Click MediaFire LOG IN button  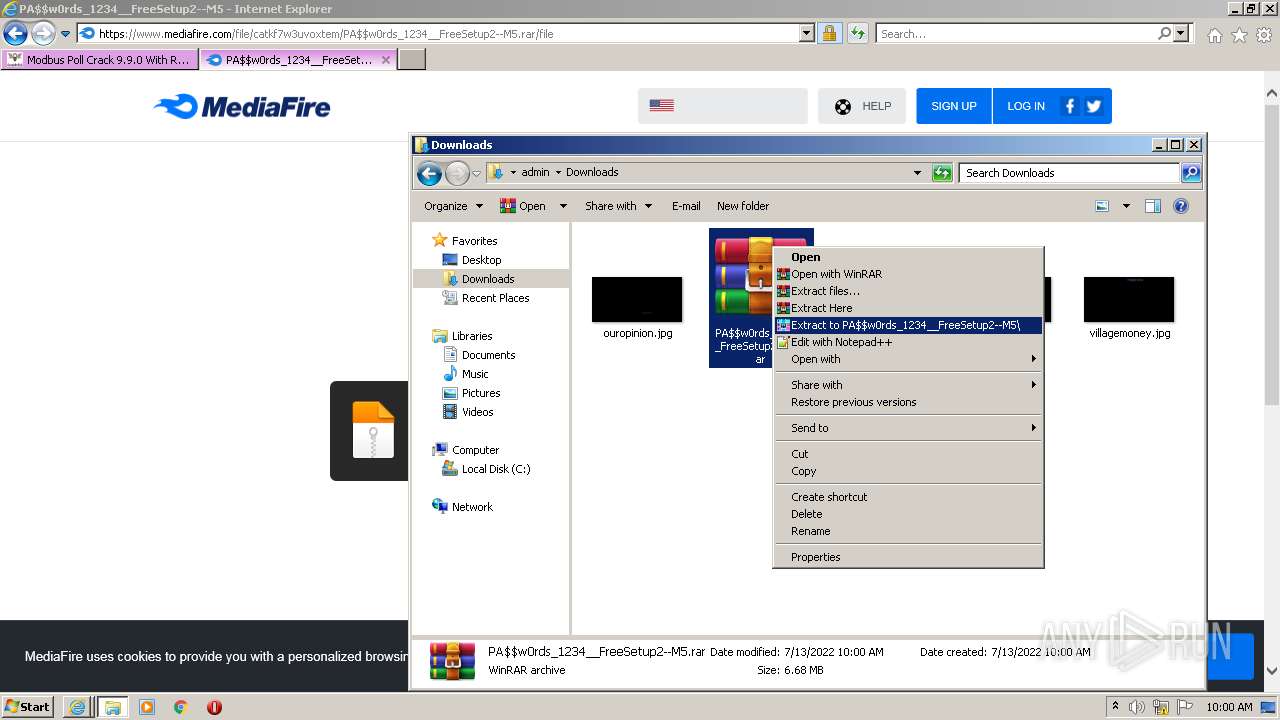(x=1026, y=106)
